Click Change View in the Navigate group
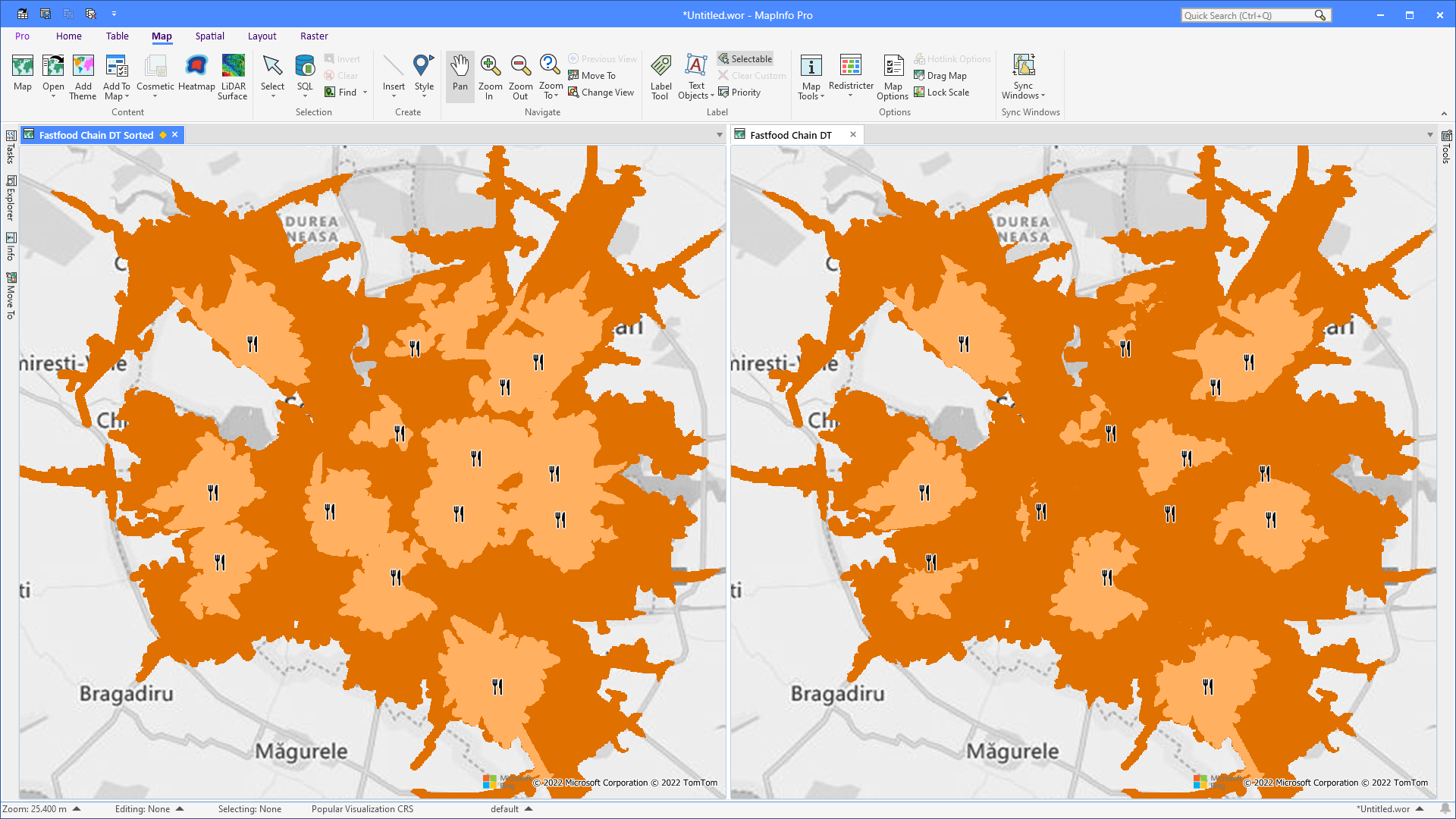 click(601, 92)
